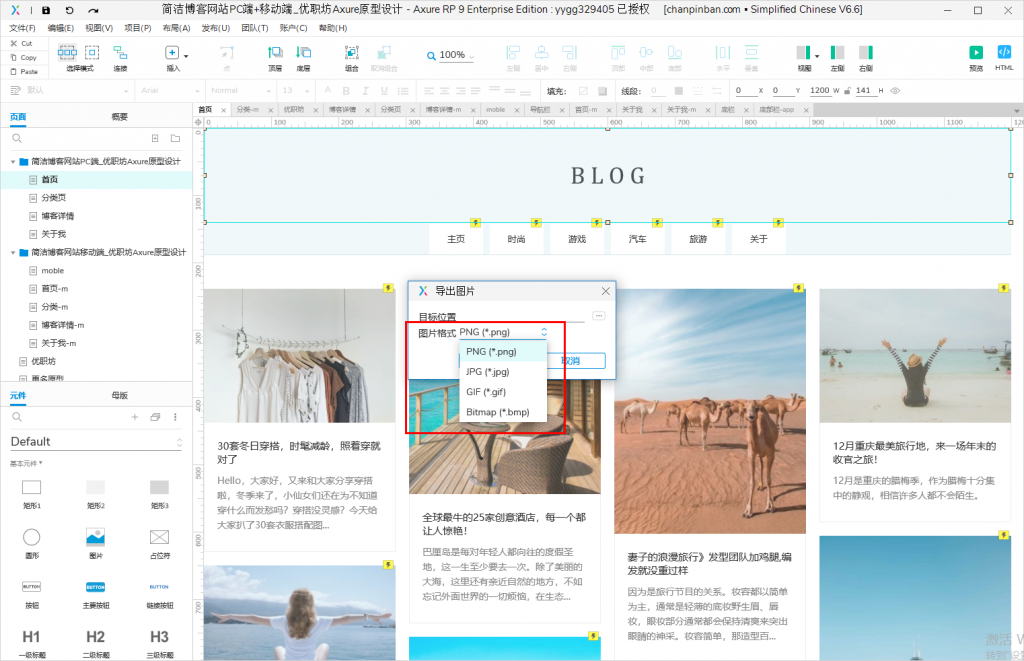
Task: Click the Save icon in title bar
Action: [x=46, y=9]
